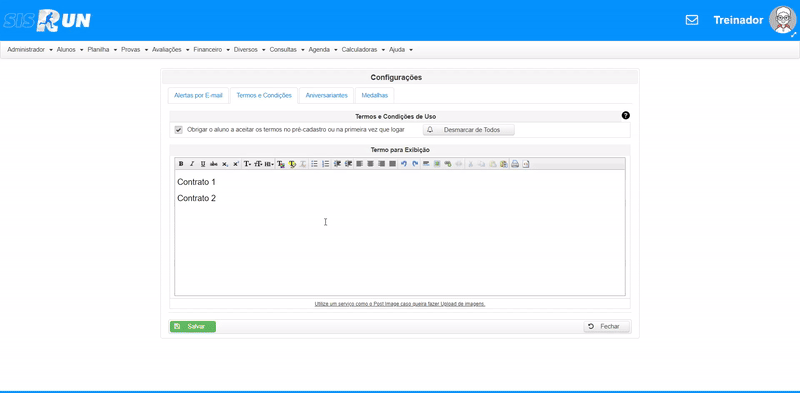Viewport: 800px width, 393px height.
Task: Open the Agenda menu
Action: 323,50
